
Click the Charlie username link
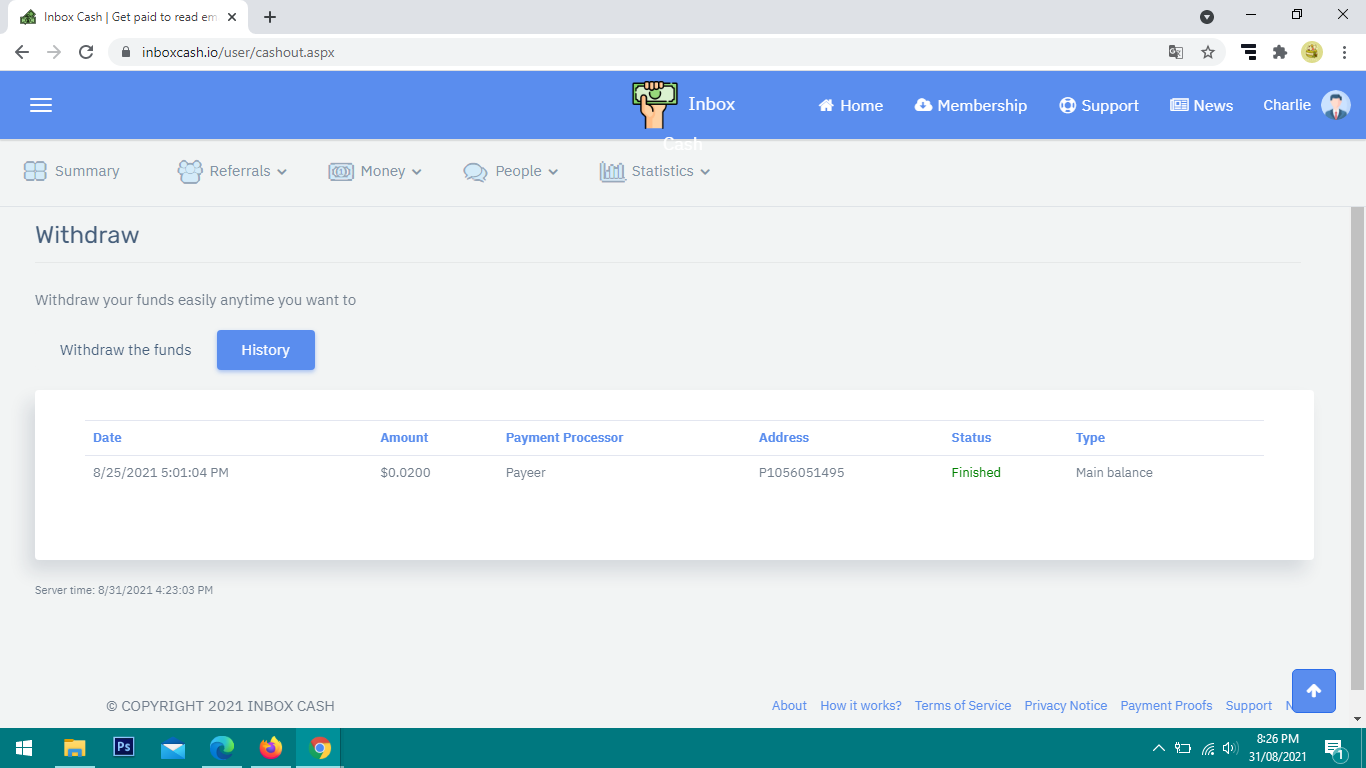pyautogui.click(x=1287, y=105)
